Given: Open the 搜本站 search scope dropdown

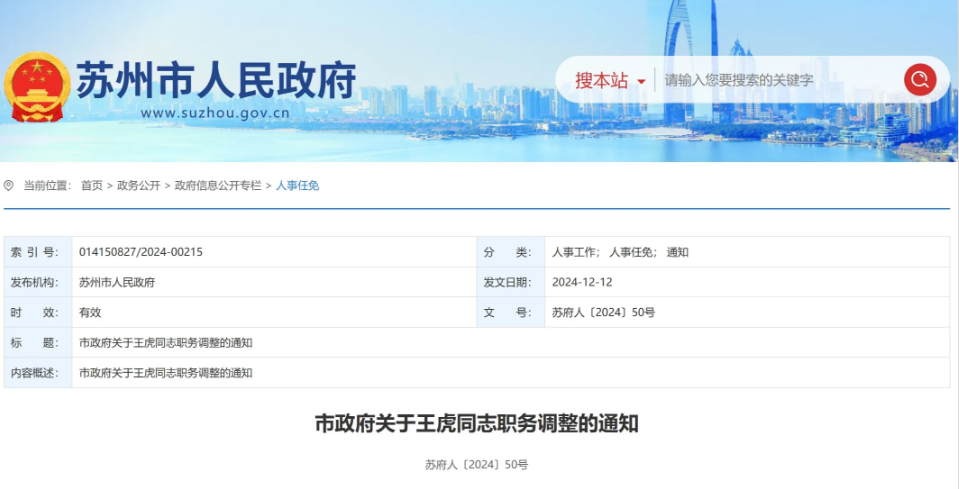Looking at the screenshot, I should tap(610, 80).
